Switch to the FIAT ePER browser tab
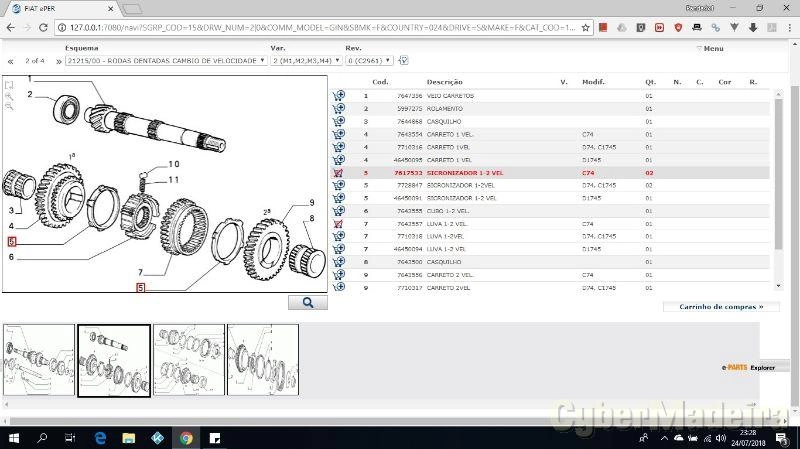Image resolution: width=800 pixels, height=449 pixels. 64,9
